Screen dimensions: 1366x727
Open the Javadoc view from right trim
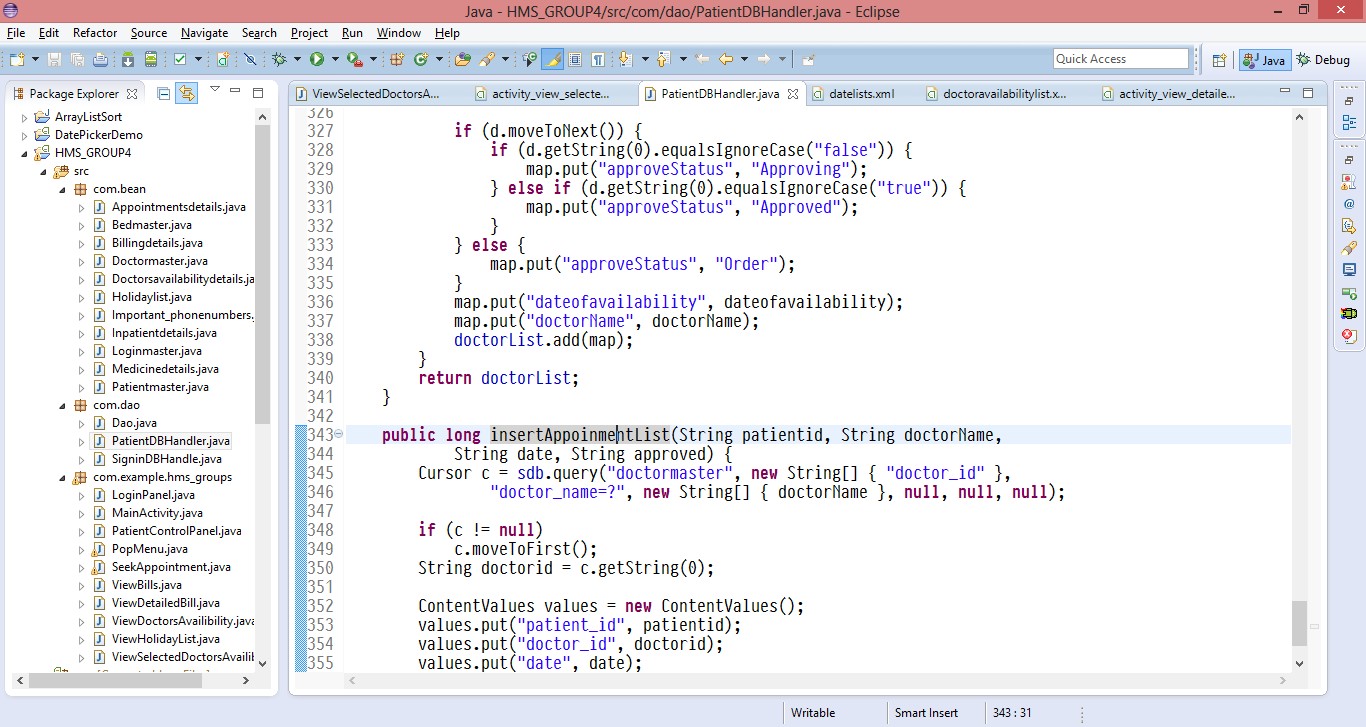tap(1349, 204)
